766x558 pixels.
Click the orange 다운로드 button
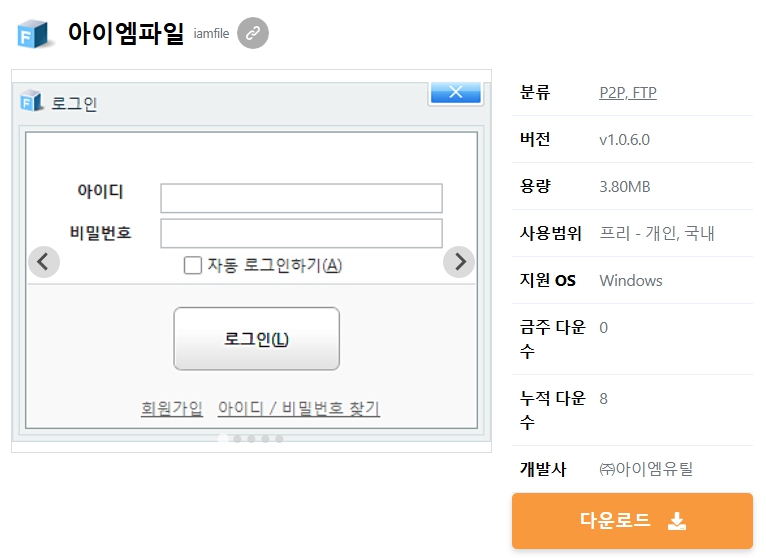pos(632,521)
